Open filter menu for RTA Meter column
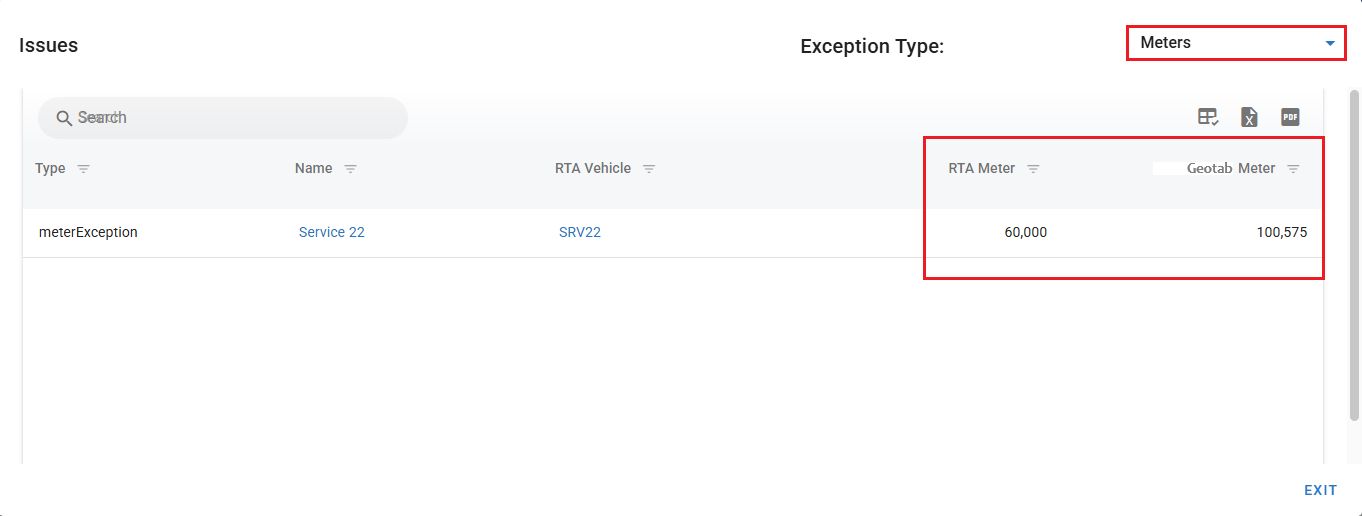 point(1033,169)
